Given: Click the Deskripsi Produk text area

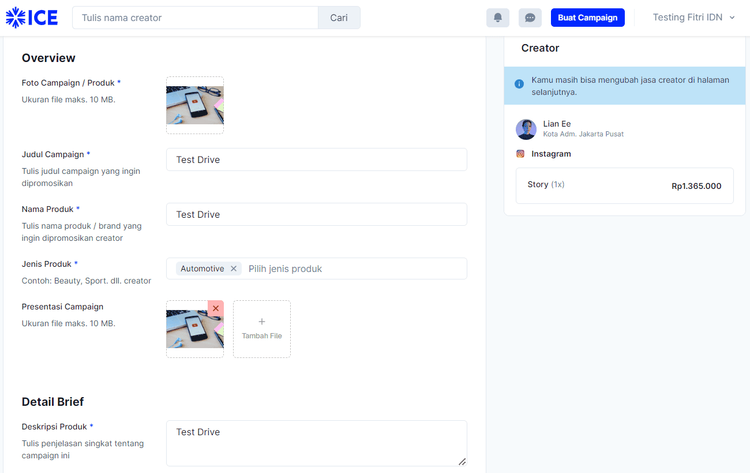Looking at the screenshot, I should [x=316, y=442].
